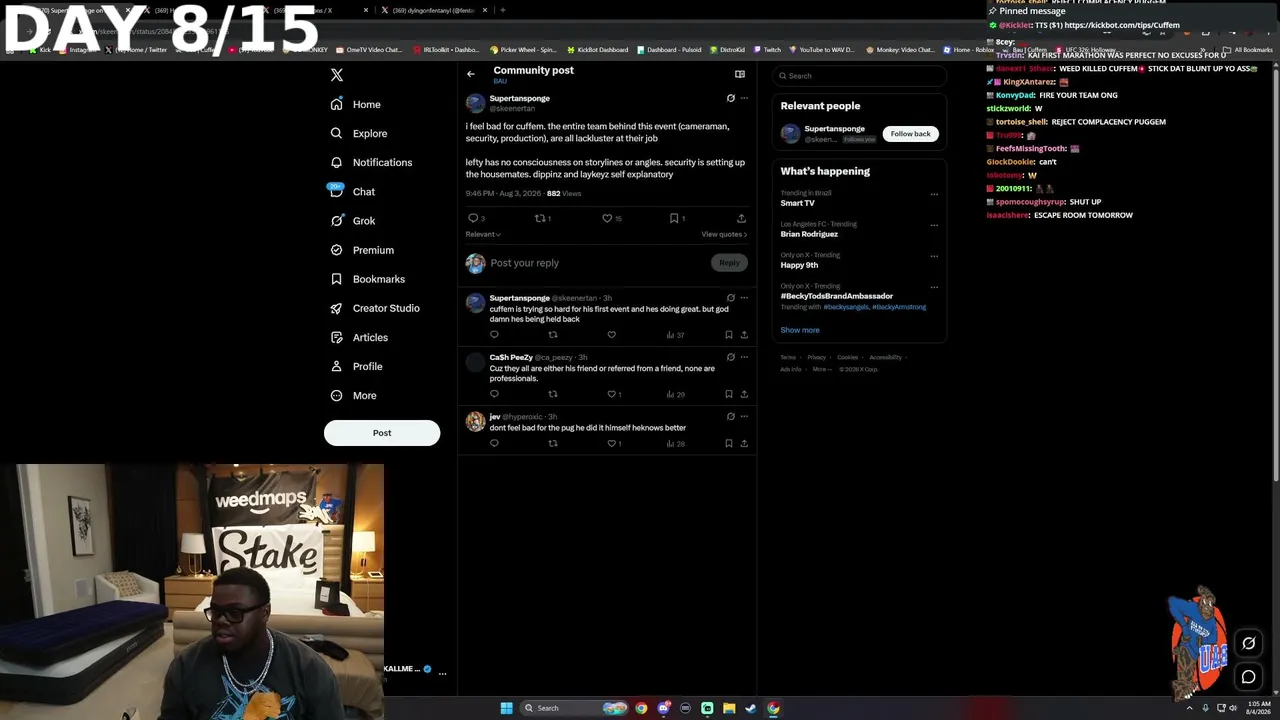The height and width of the screenshot is (720, 1280).
Task: Repost the main Supertansponge post
Action: (540, 218)
